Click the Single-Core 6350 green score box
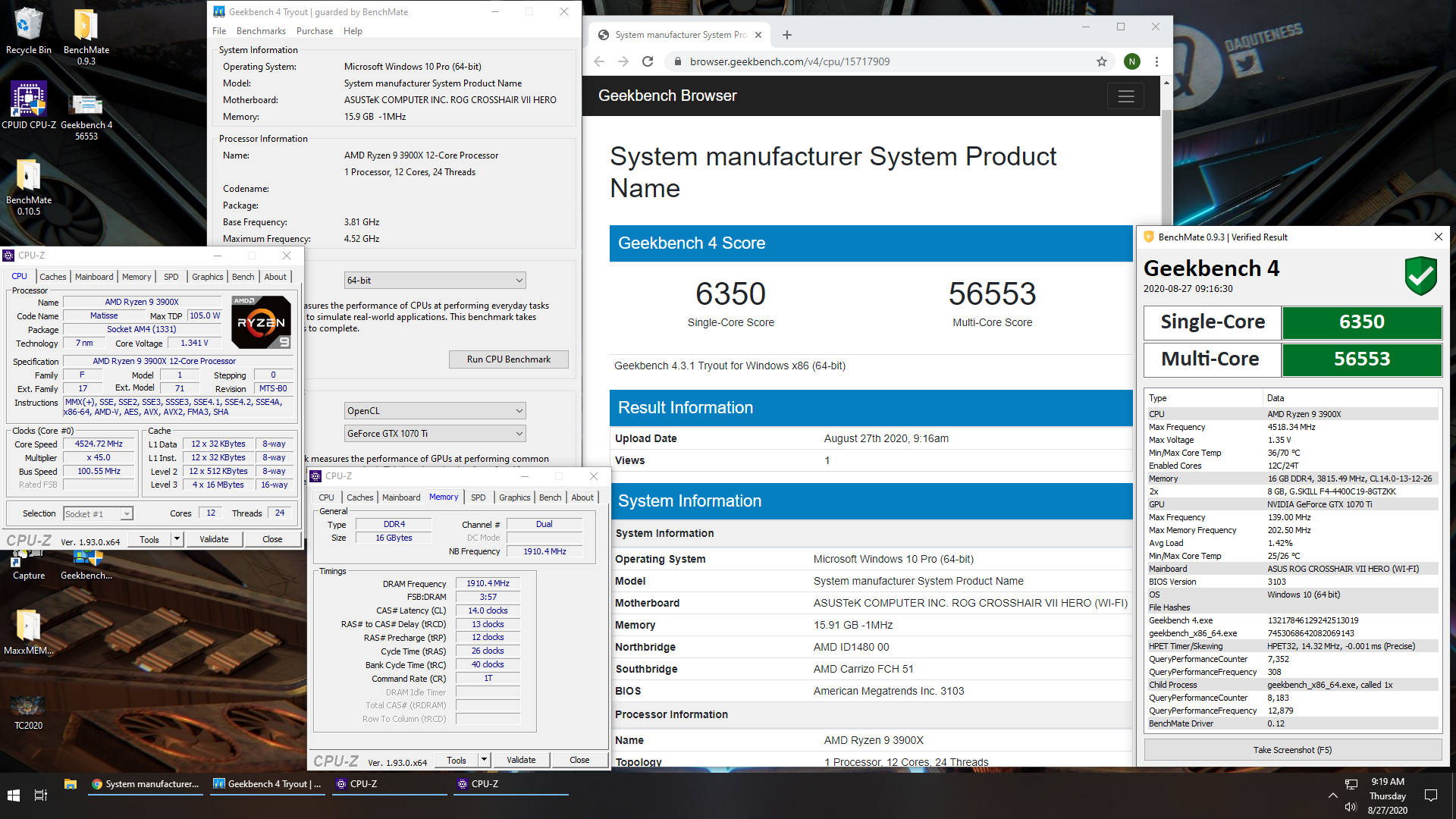The height and width of the screenshot is (819, 1456). (1362, 322)
